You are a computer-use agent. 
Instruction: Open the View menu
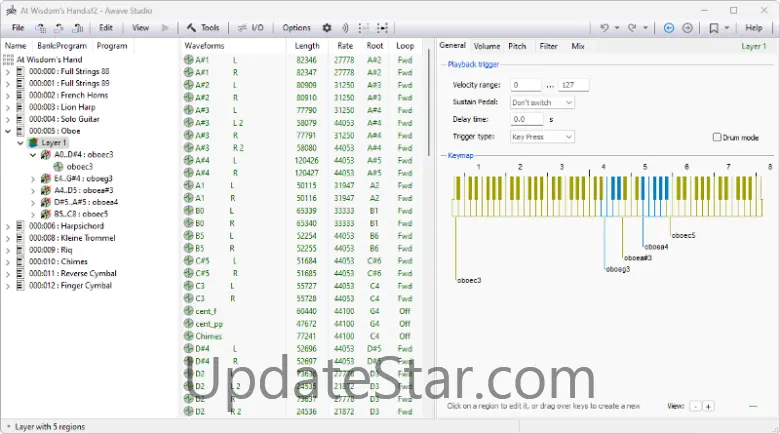point(140,28)
